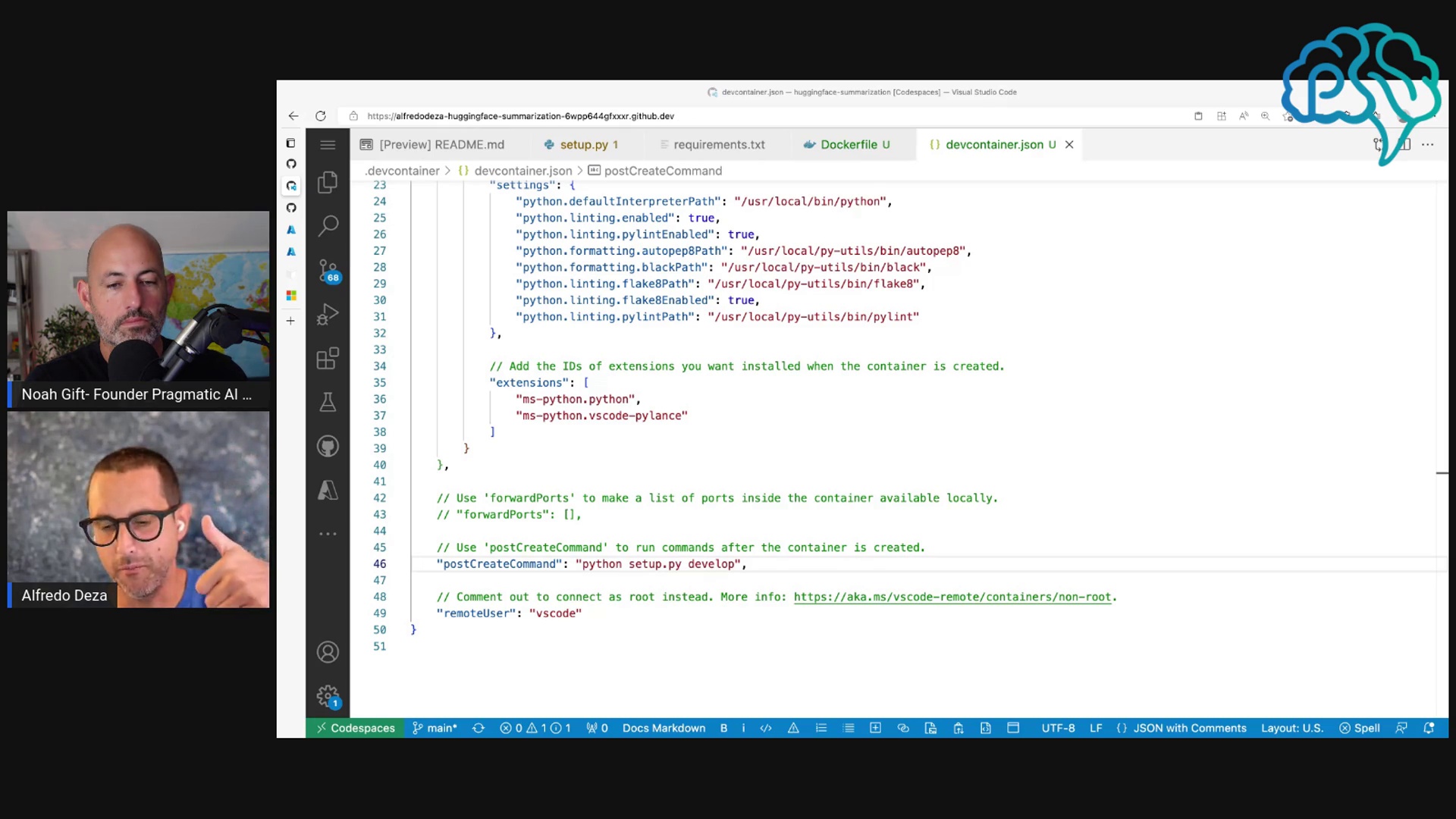Switch to the Dockerfile tab
This screenshot has height=819, width=1456.
tap(848, 145)
